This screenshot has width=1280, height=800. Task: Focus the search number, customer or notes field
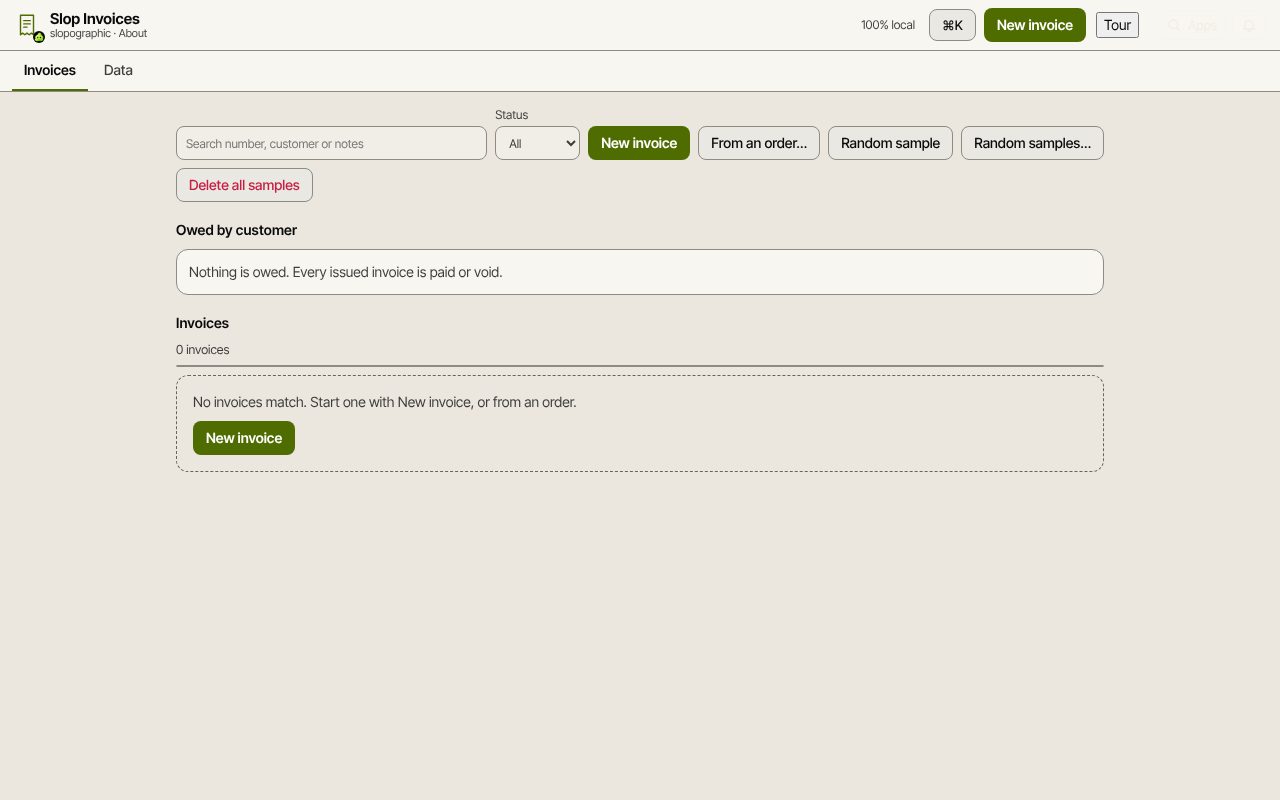pyautogui.click(x=331, y=143)
